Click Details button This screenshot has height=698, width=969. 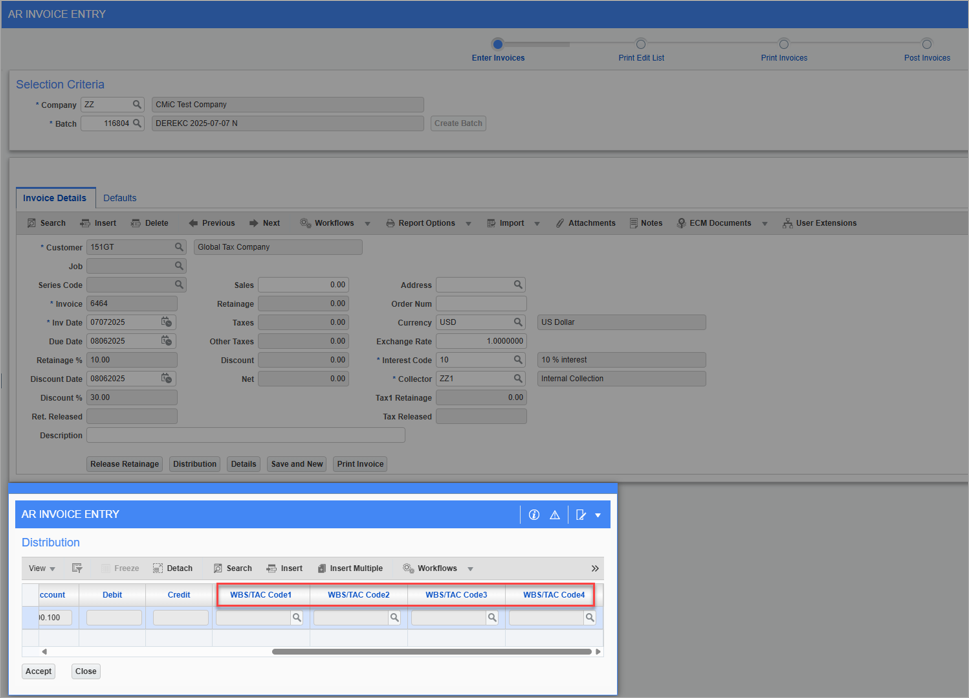pos(243,464)
